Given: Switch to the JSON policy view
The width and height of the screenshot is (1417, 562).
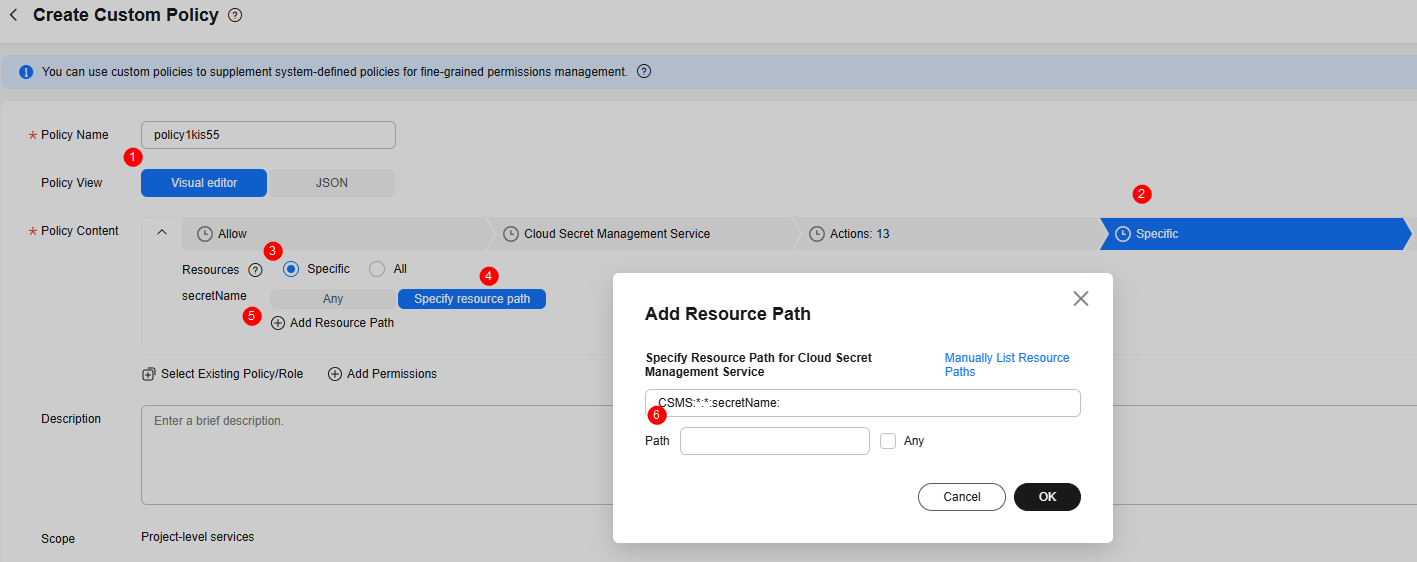Looking at the screenshot, I should pyautogui.click(x=331, y=183).
